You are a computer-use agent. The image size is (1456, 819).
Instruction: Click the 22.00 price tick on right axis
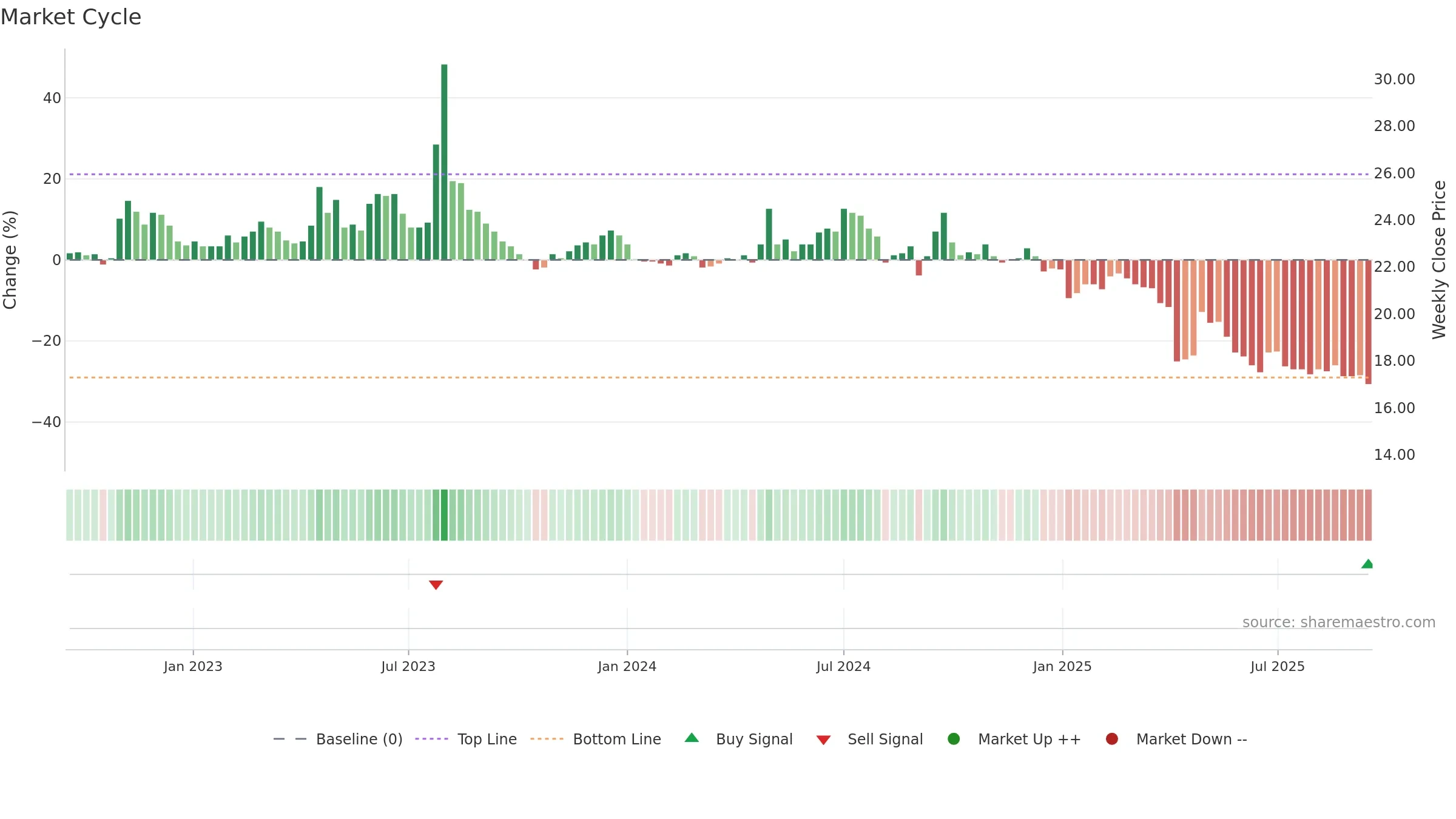(1394, 267)
